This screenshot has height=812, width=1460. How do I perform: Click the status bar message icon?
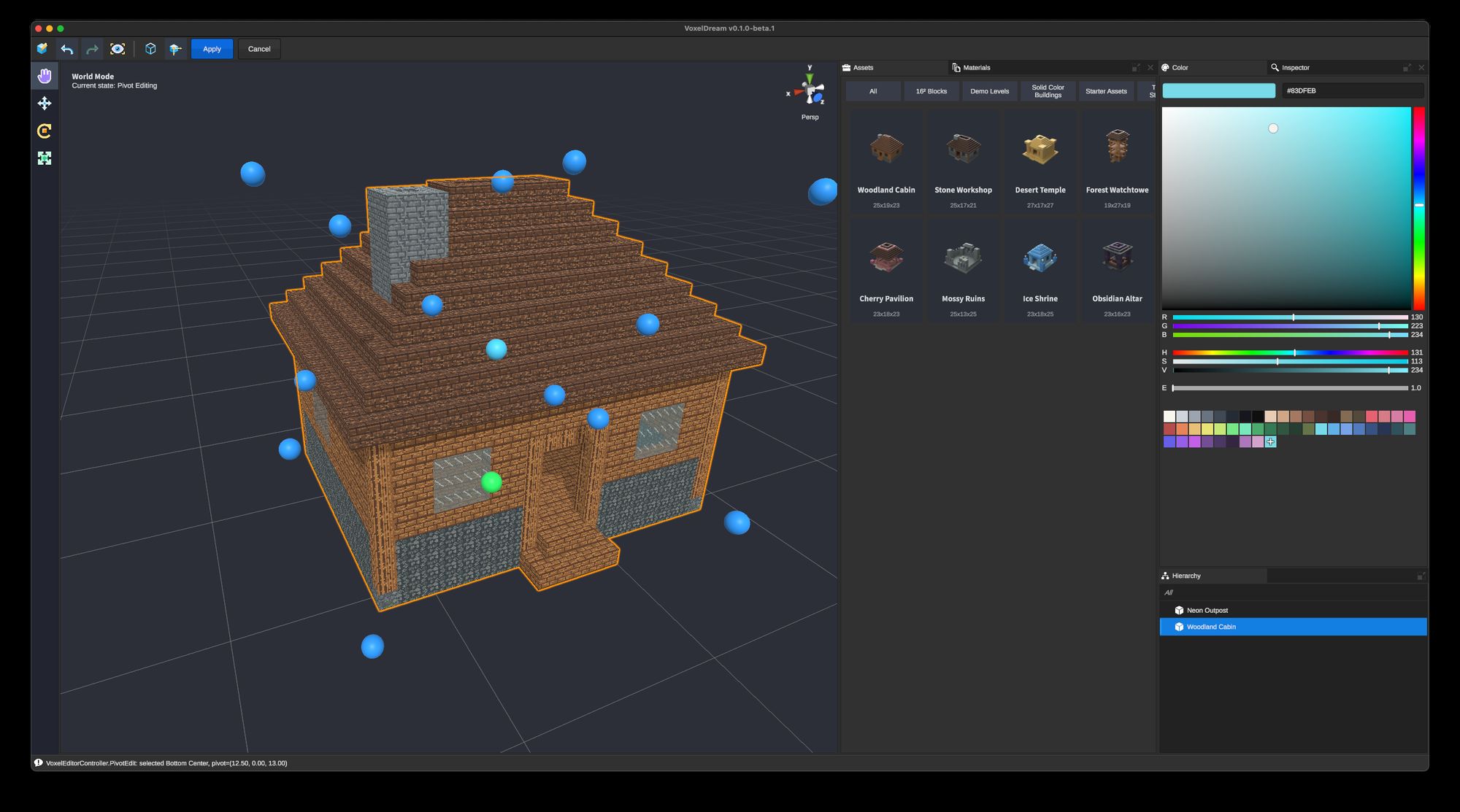(x=38, y=763)
